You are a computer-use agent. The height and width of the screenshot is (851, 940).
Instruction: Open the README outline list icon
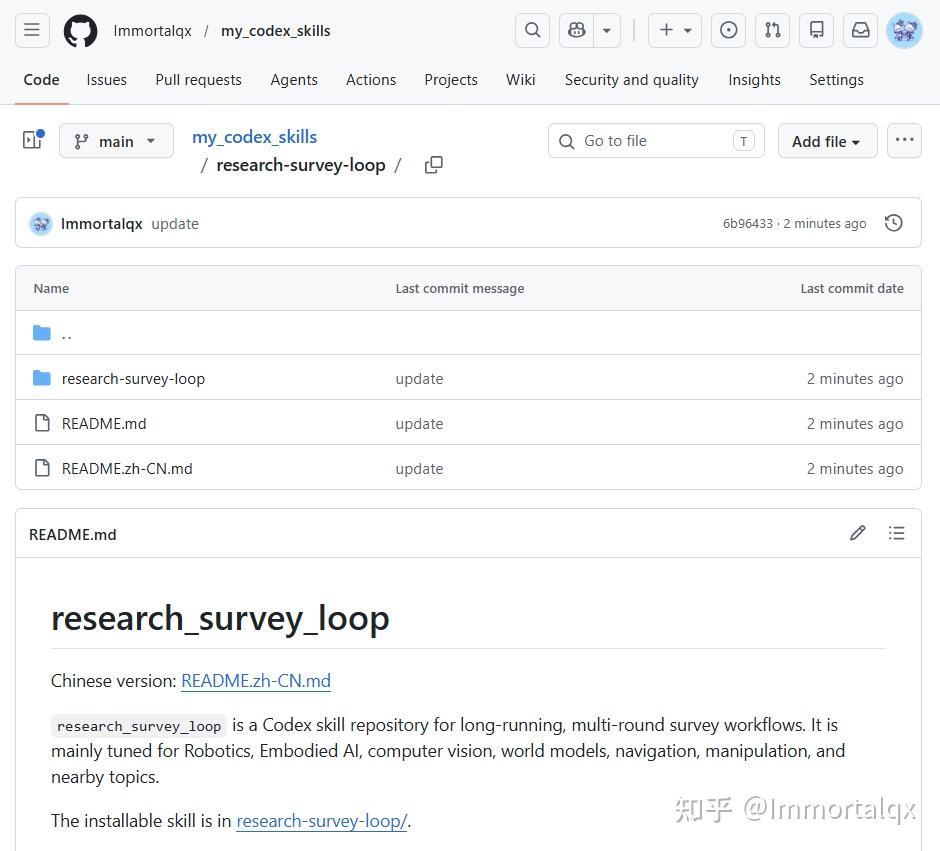(x=896, y=533)
